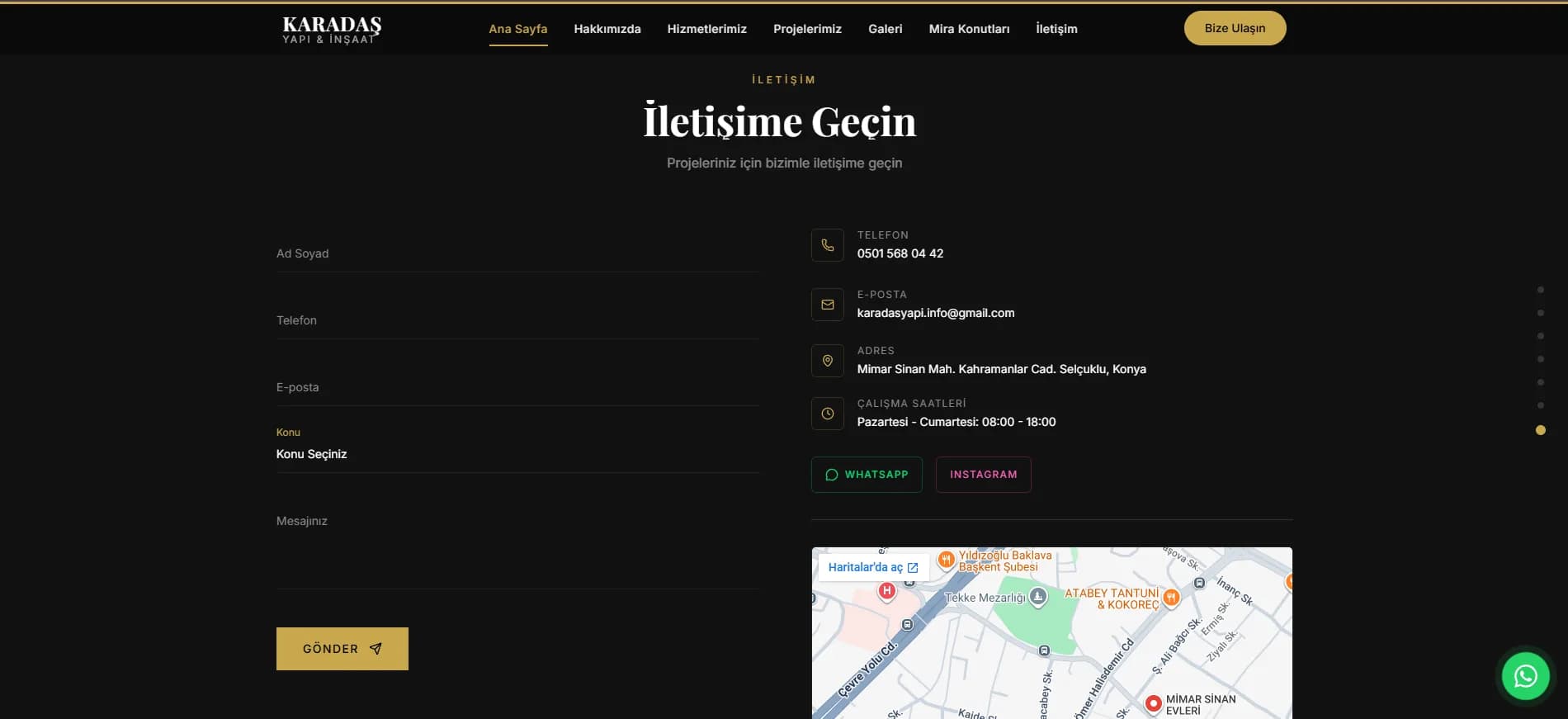Click the Karadaş Yapı & İnşaat logo
The height and width of the screenshot is (719, 1568).
[x=332, y=30]
